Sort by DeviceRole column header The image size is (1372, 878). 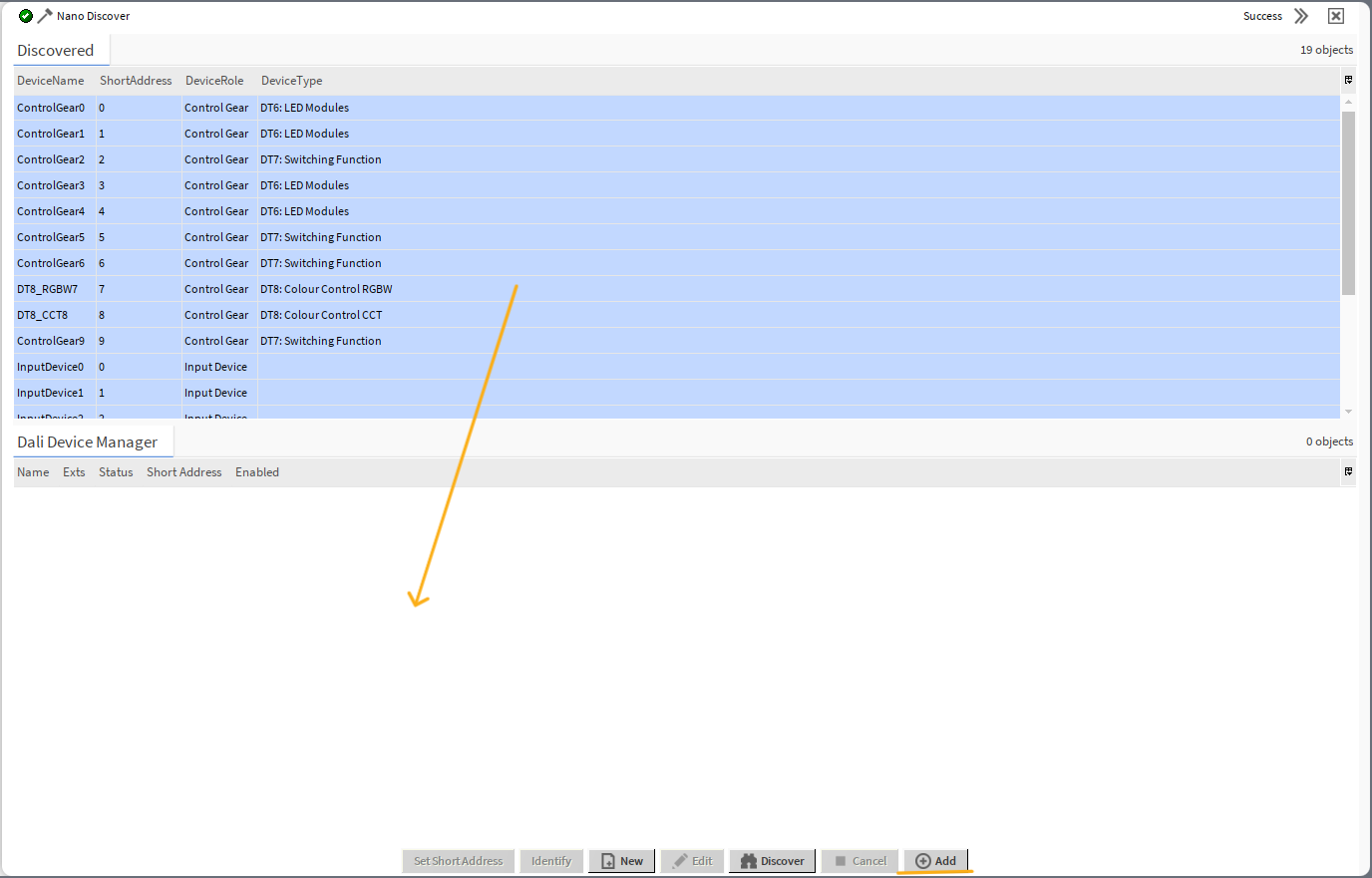[214, 81]
